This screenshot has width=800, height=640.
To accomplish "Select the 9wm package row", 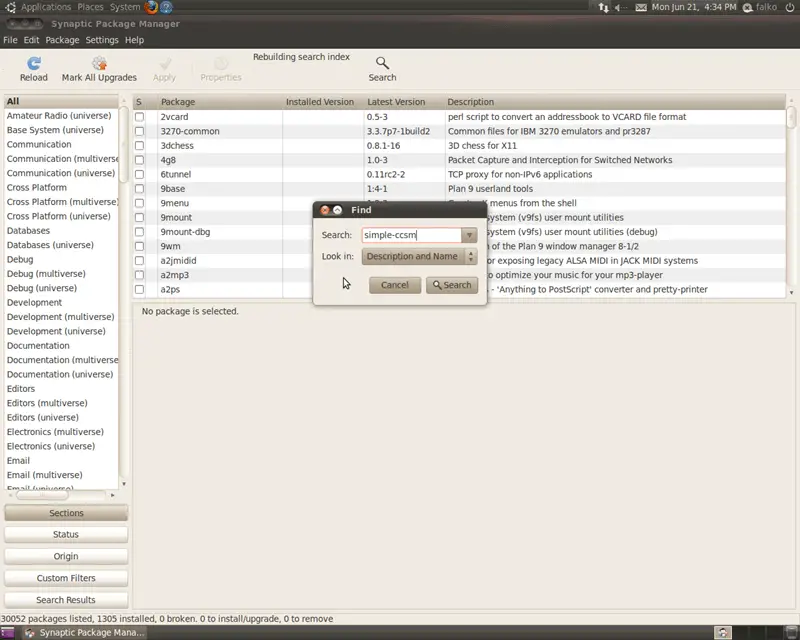I will (459, 246).
